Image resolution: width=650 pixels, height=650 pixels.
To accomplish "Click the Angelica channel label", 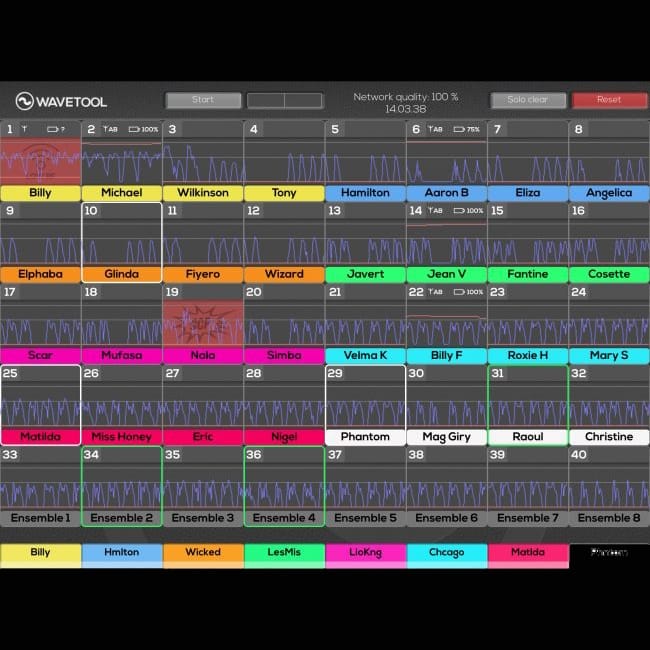I will click(609, 193).
